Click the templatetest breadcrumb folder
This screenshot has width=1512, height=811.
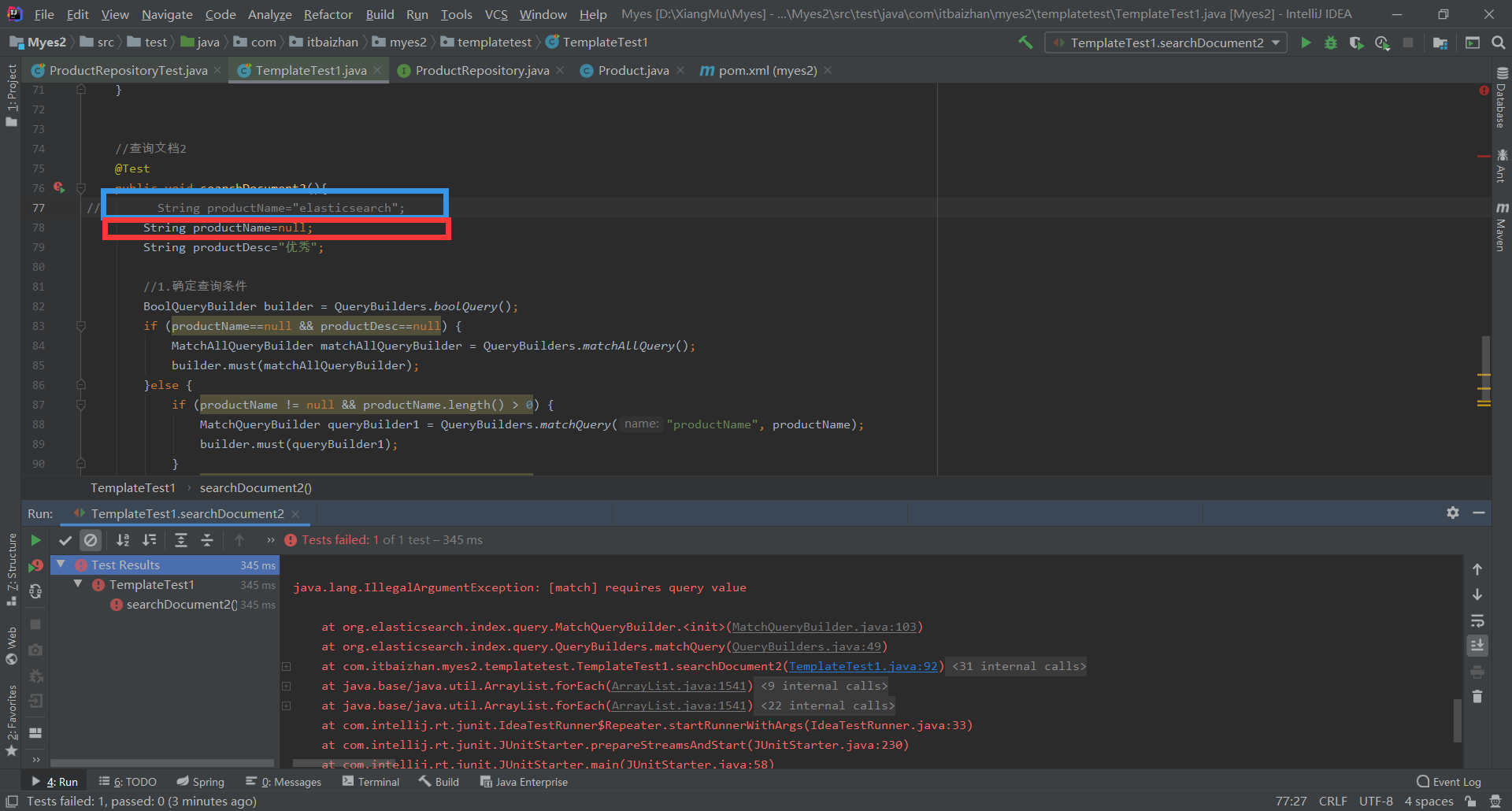pyautogui.click(x=487, y=43)
